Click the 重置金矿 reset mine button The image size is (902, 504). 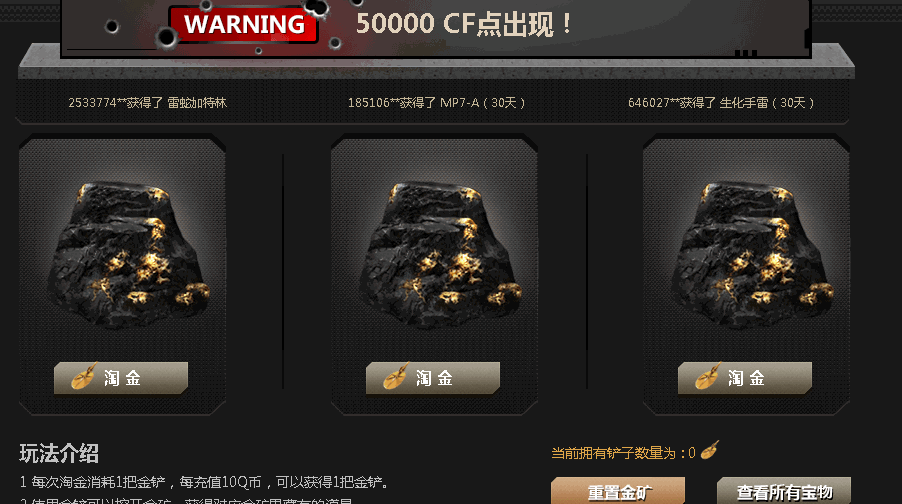(x=618, y=491)
